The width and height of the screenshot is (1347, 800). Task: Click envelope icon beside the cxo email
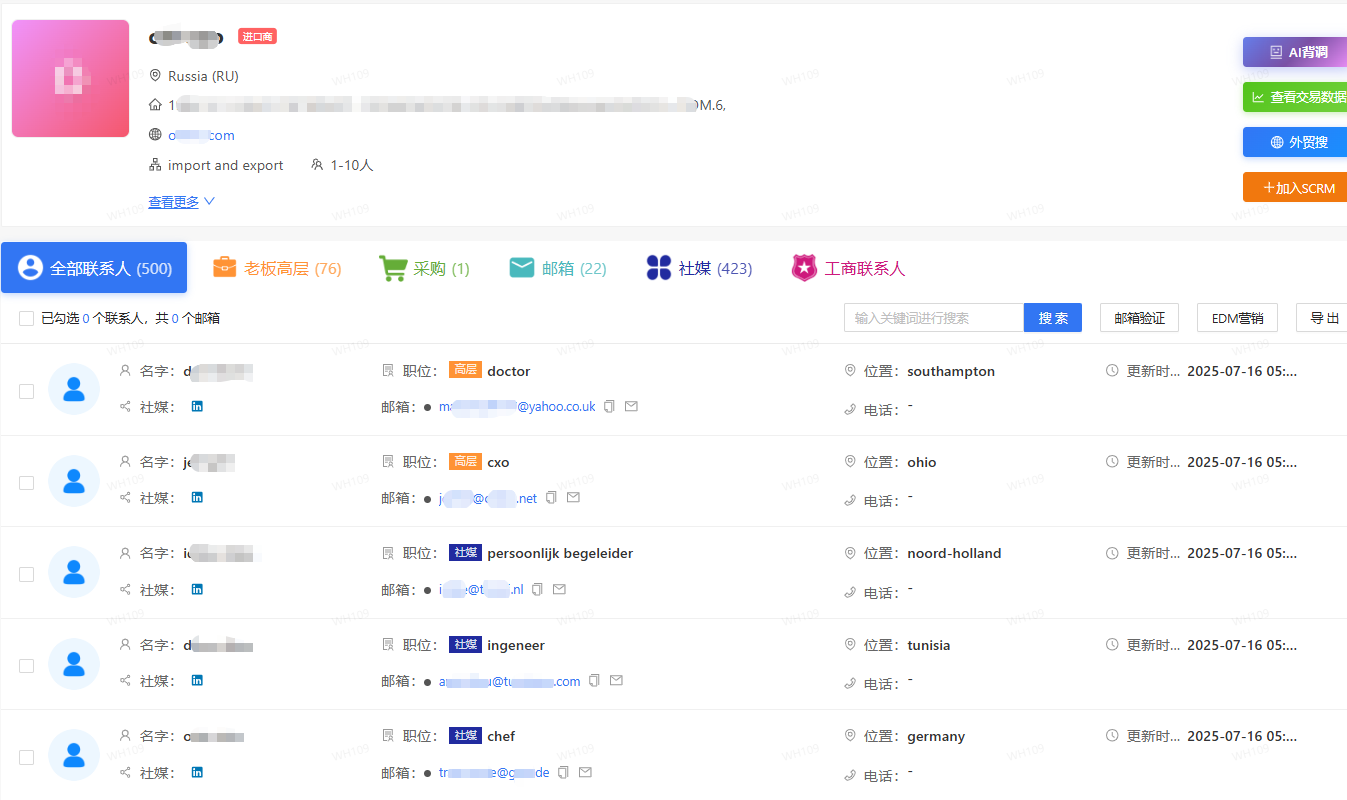(x=573, y=498)
